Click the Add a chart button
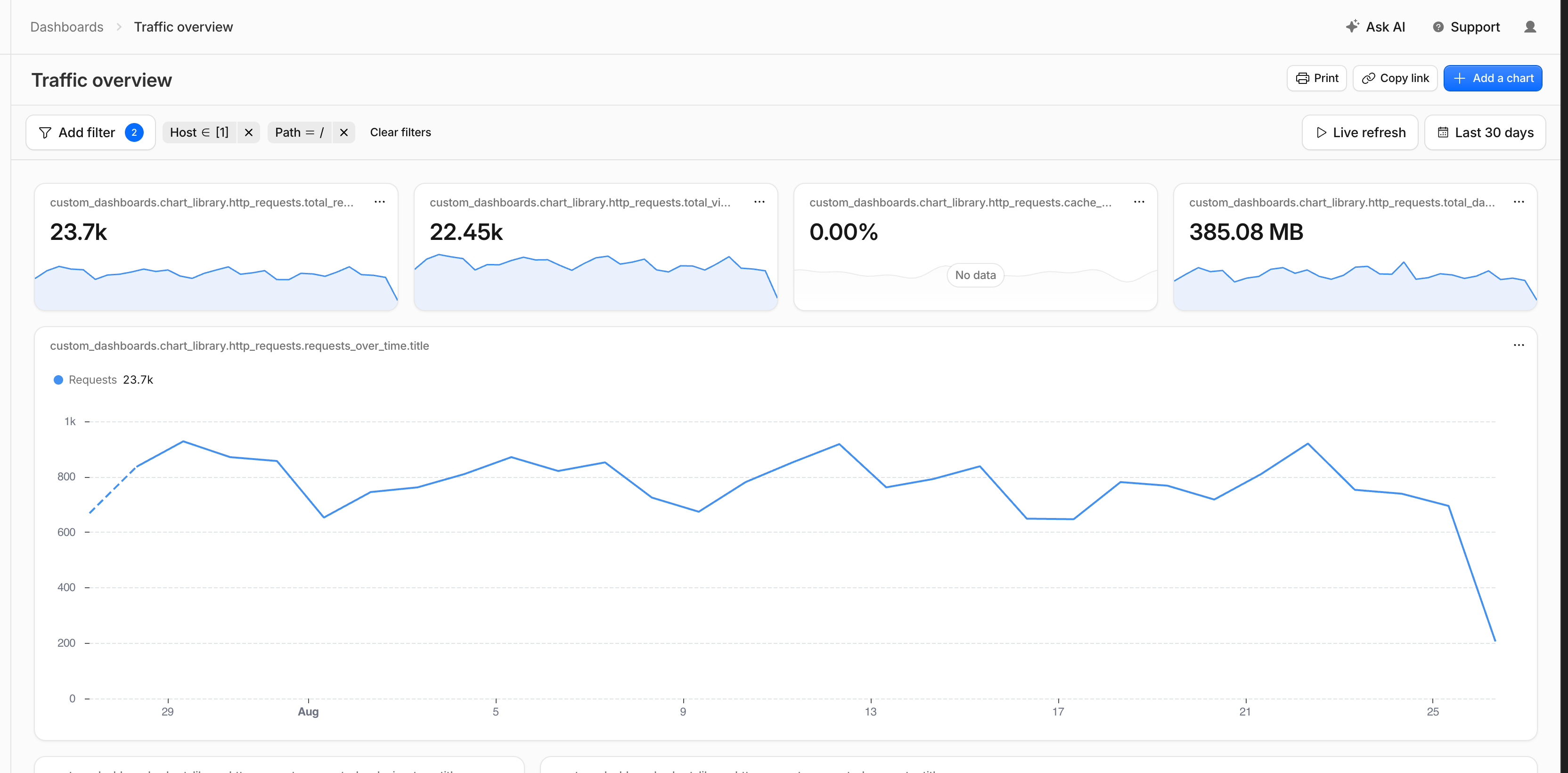1568x773 pixels. 1493,78
